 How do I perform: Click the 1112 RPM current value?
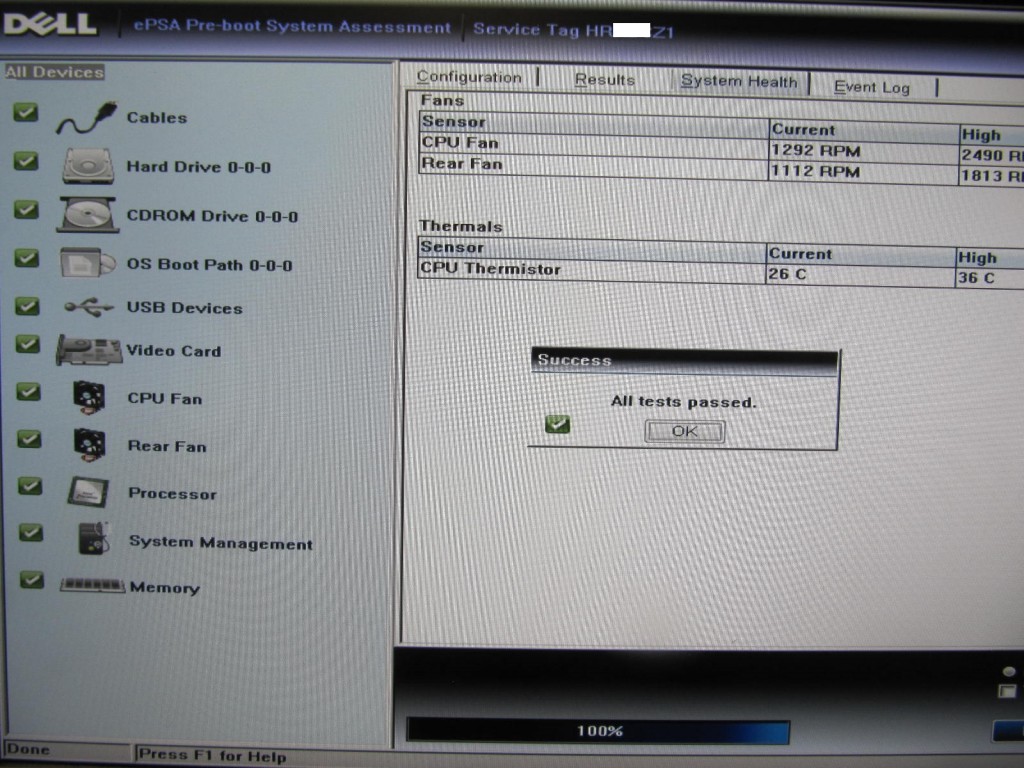tap(816, 172)
